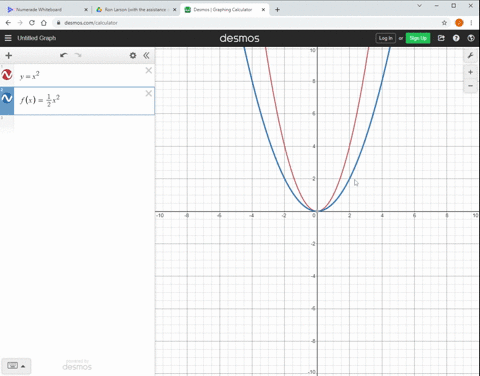Open the graph settings wrench
This screenshot has width=480, height=376.
pyautogui.click(x=470, y=55)
